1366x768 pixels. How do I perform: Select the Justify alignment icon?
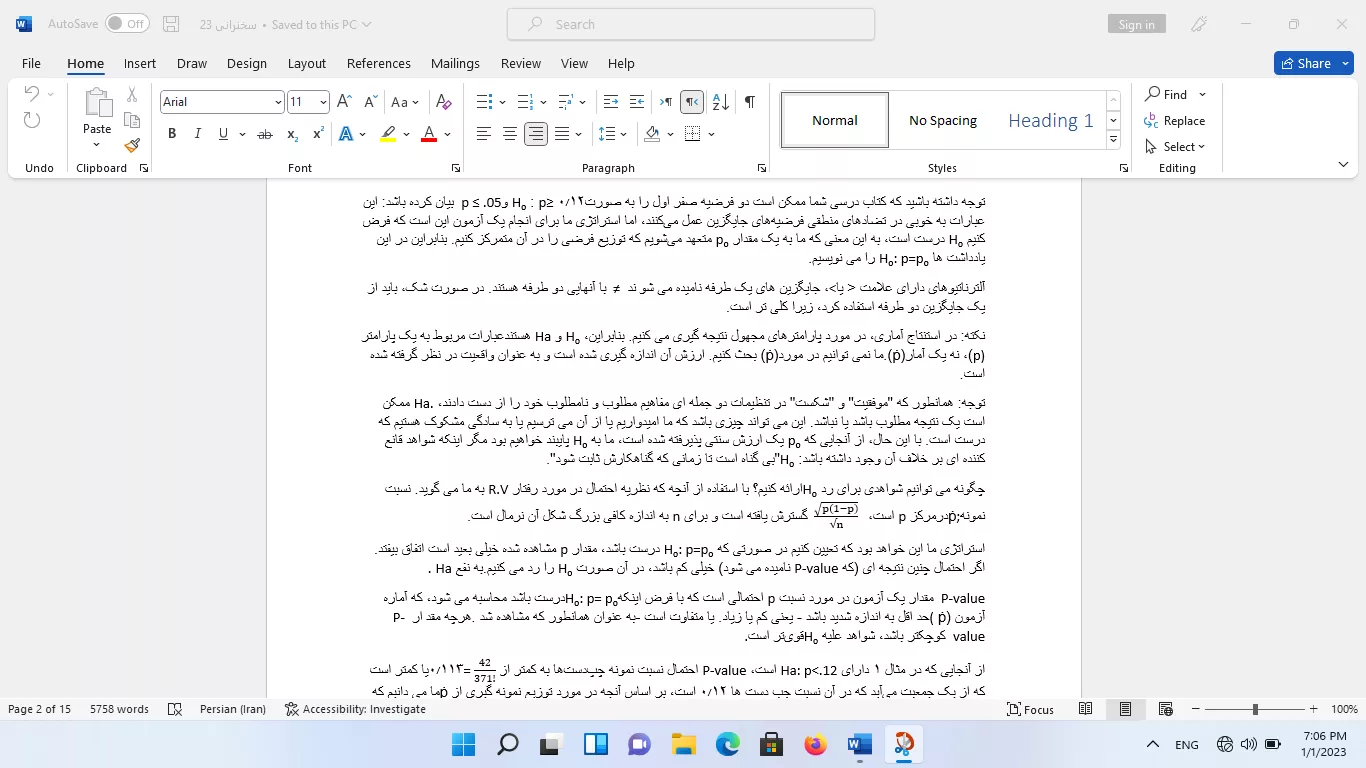click(x=562, y=134)
